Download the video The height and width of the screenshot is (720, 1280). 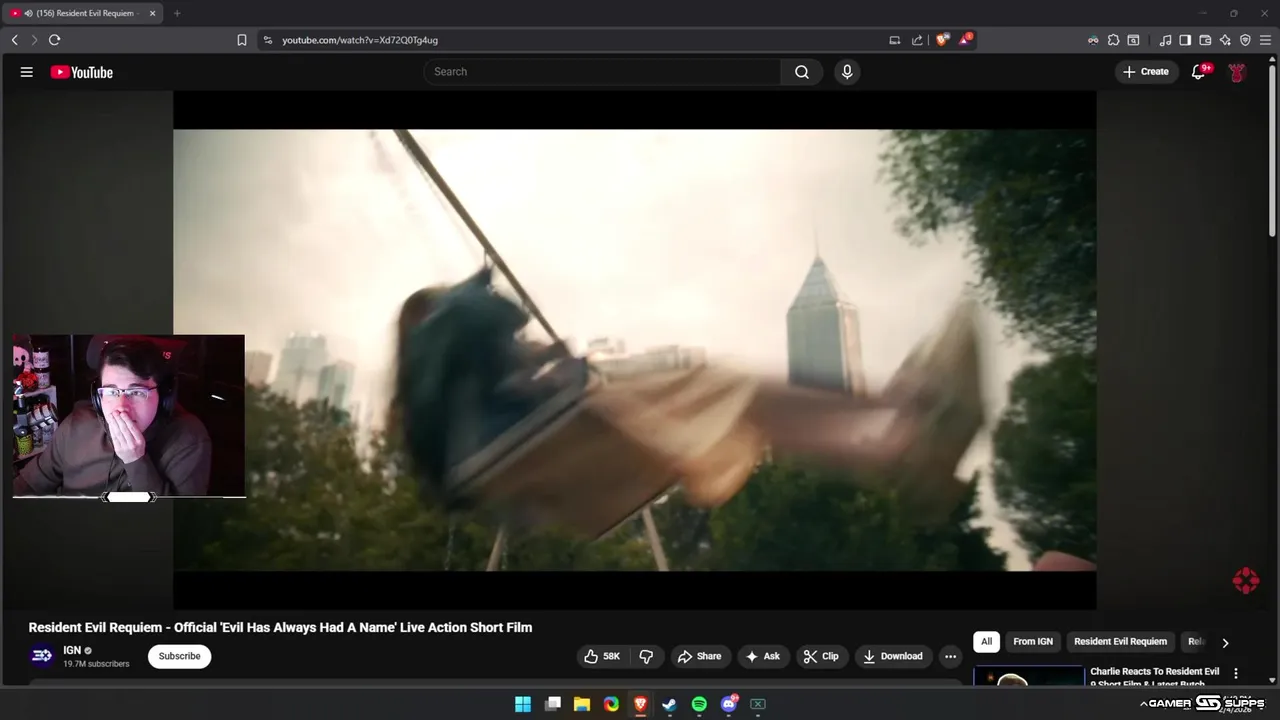[x=893, y=656]
